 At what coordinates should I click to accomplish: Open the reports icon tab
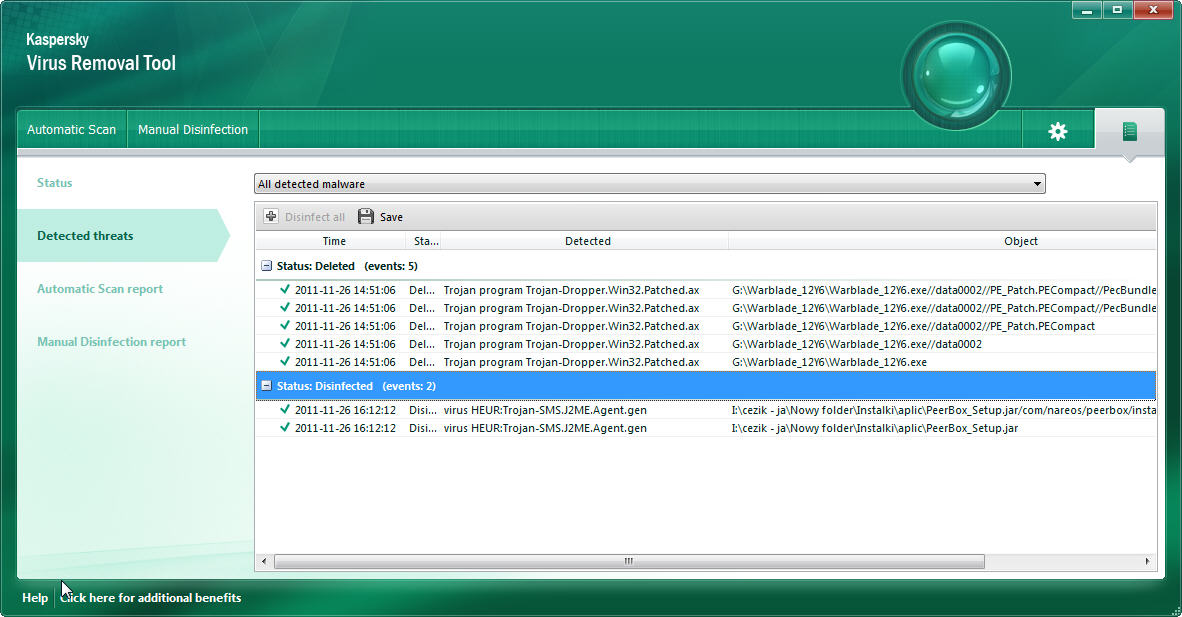(1129, 131)
